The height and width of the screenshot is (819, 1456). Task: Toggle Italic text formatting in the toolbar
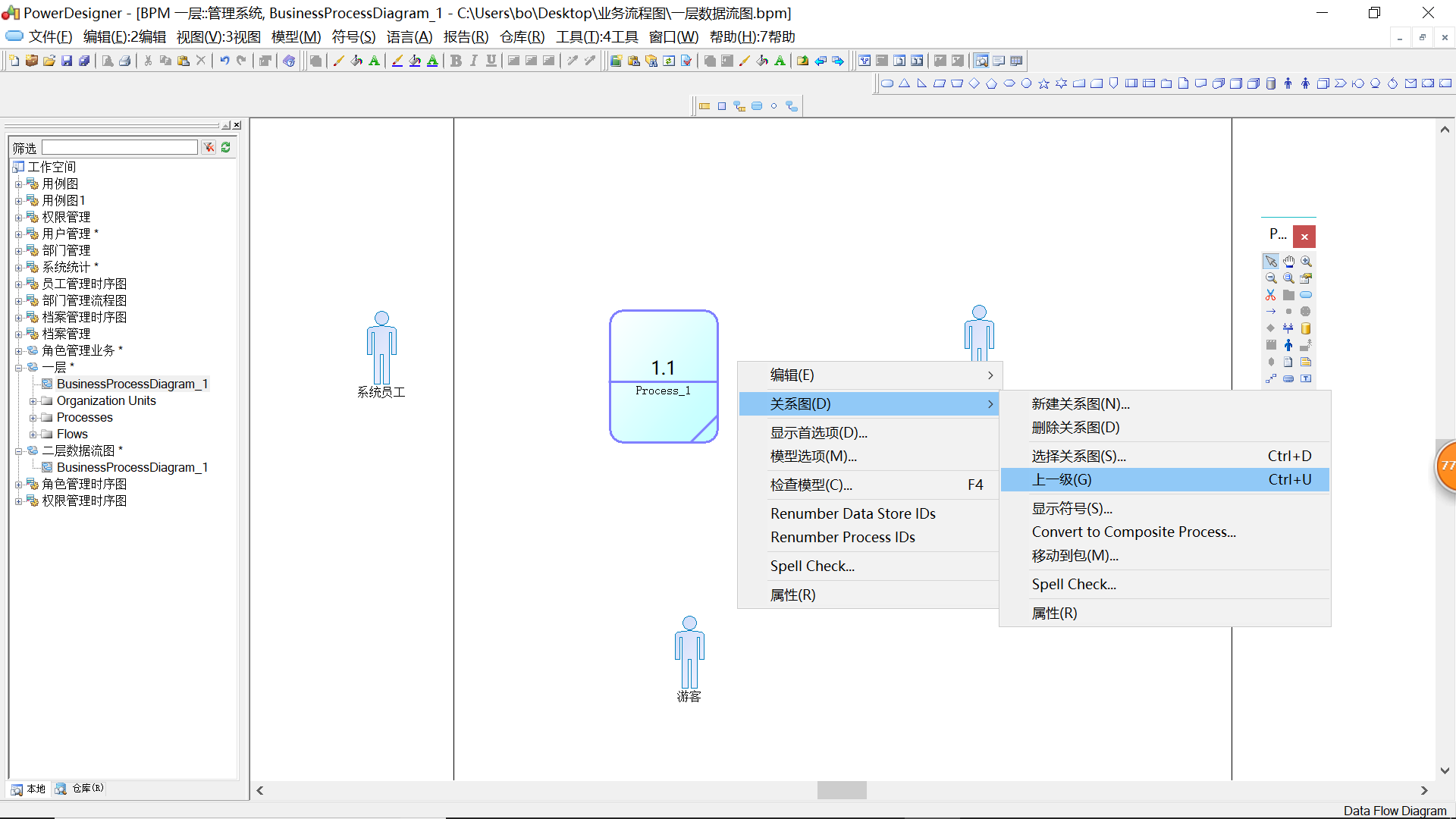[473, 61]
